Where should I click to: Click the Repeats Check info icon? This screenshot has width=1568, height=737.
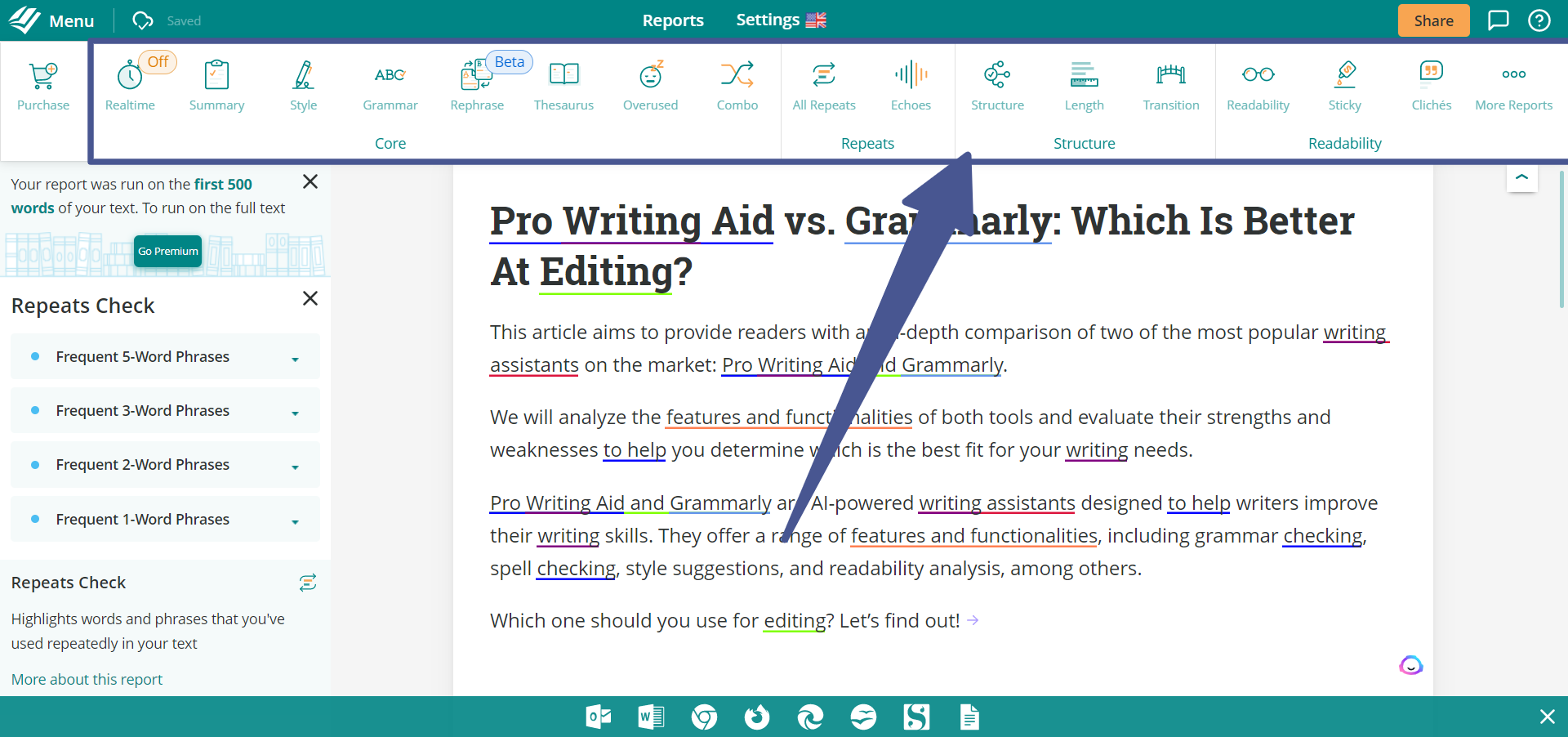point(308,583)
